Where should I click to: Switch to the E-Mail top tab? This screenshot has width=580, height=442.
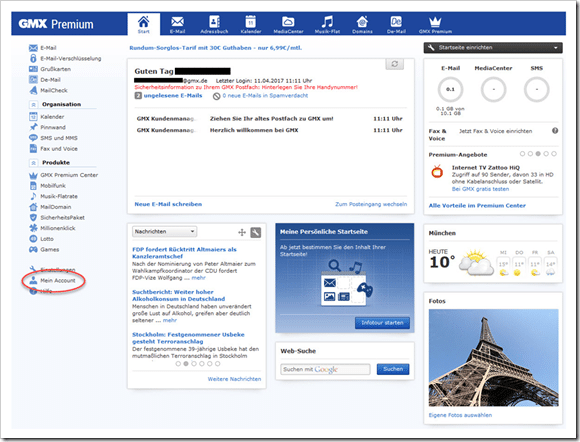177,25
